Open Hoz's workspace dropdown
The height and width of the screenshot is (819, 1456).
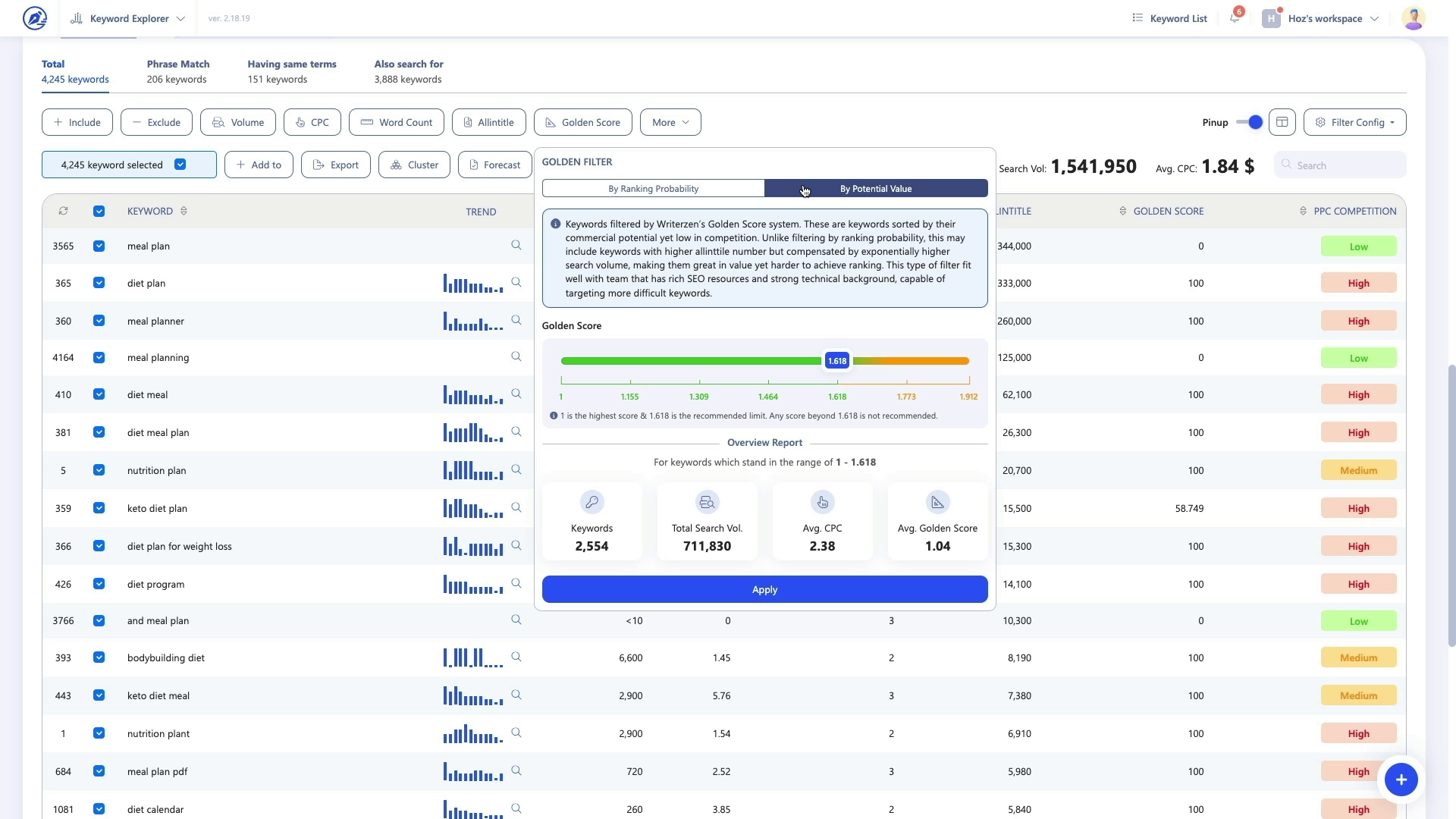click(x=1324, y=18)
